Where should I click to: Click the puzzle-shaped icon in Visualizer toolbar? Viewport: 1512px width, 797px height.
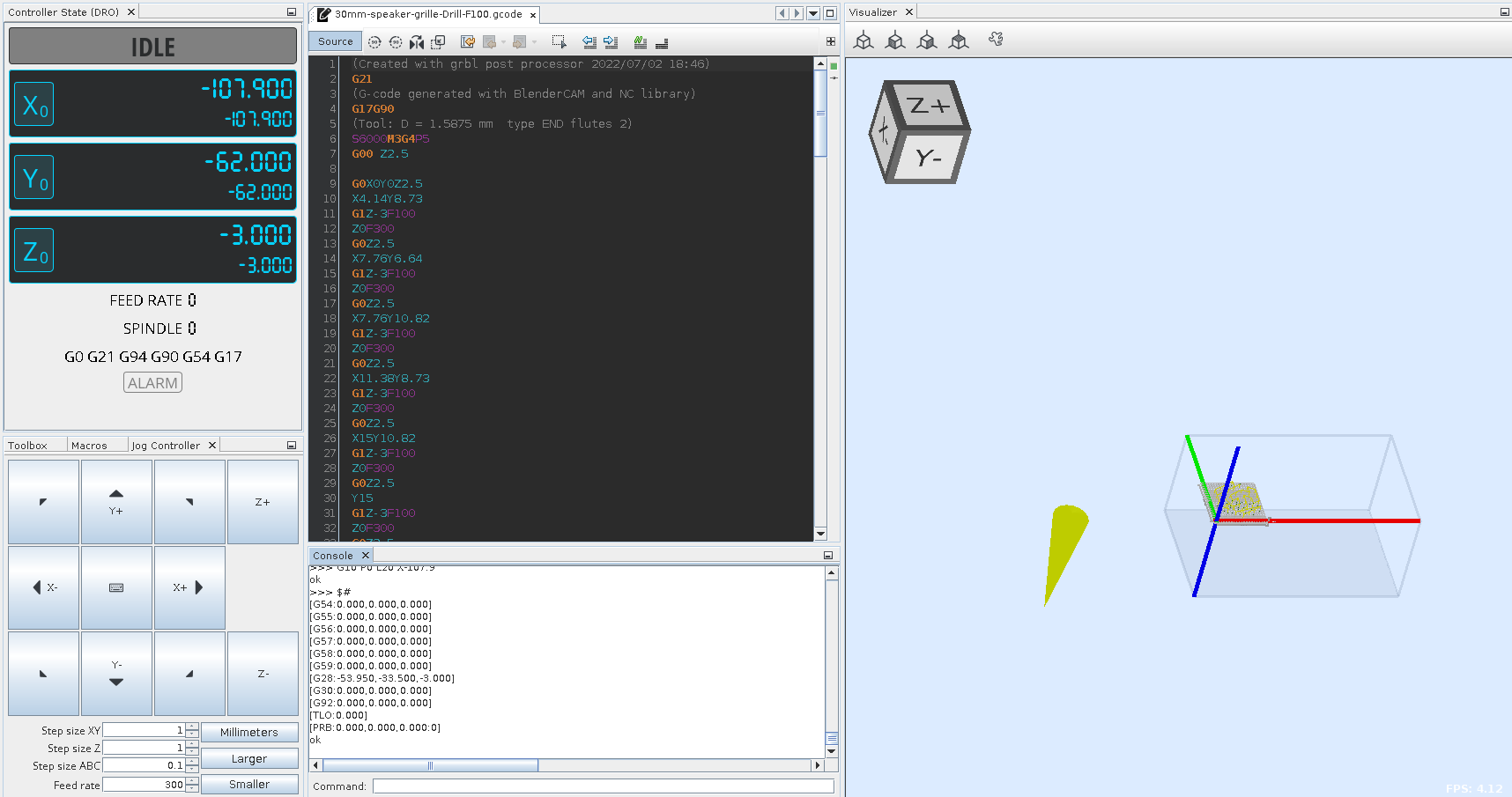[x=996, y=40]
